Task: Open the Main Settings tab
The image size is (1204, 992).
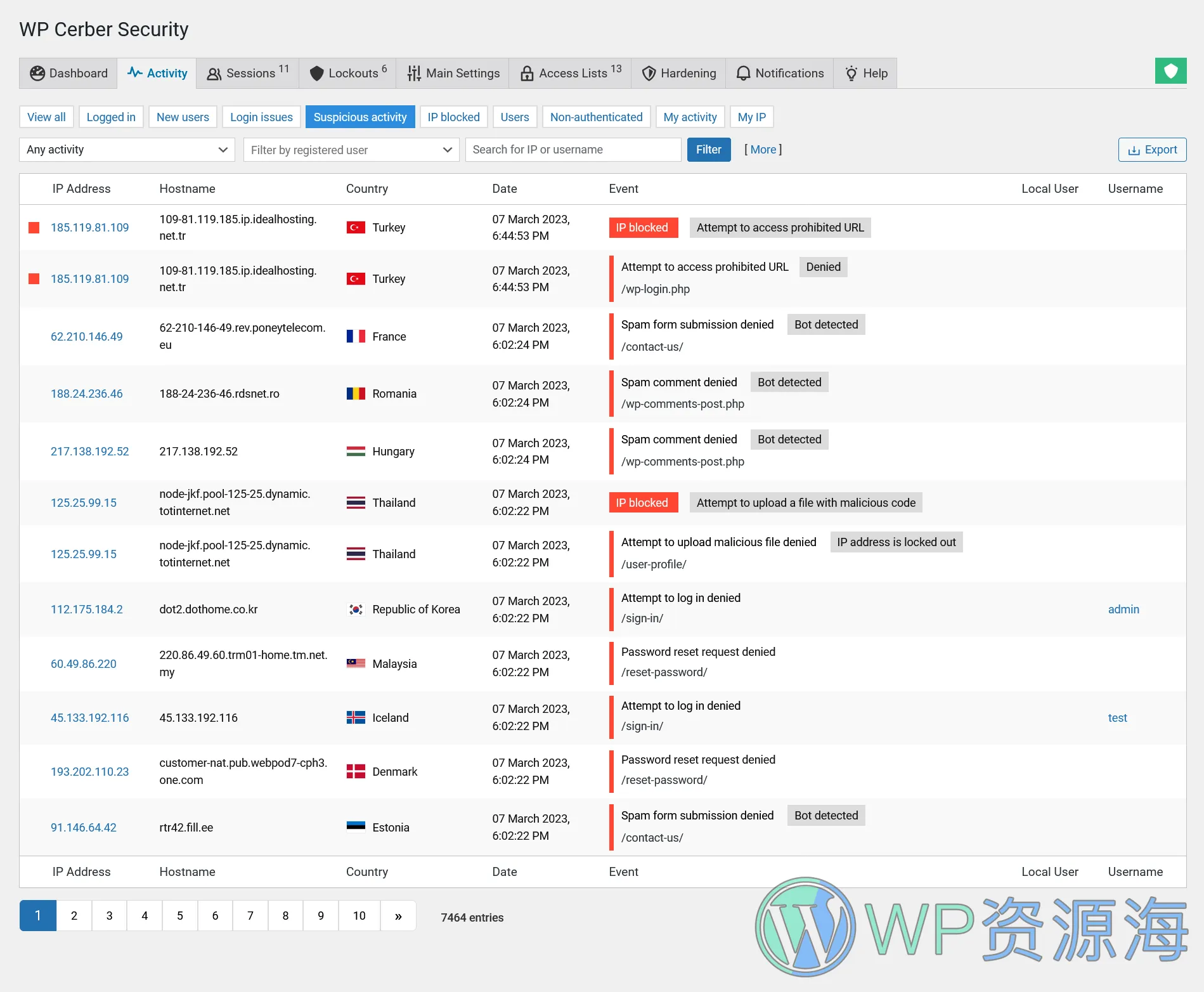Action: [453, 73]
